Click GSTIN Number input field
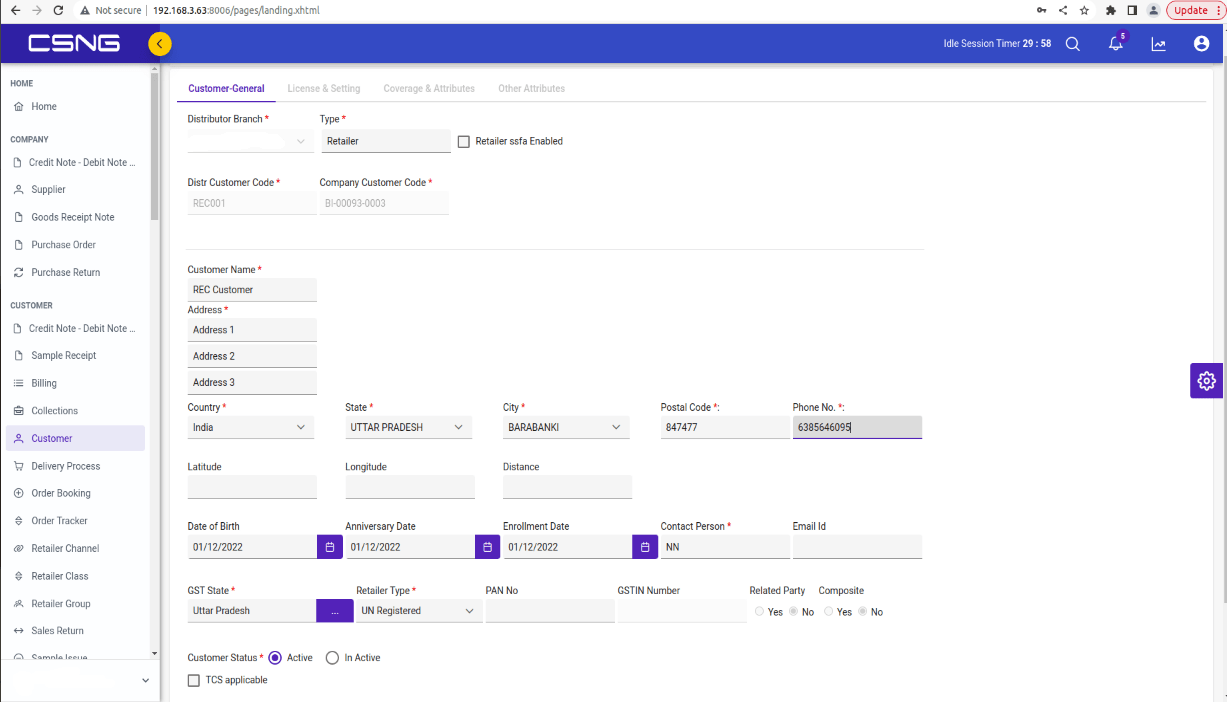The image size is (1227, 702). point(682,611)
